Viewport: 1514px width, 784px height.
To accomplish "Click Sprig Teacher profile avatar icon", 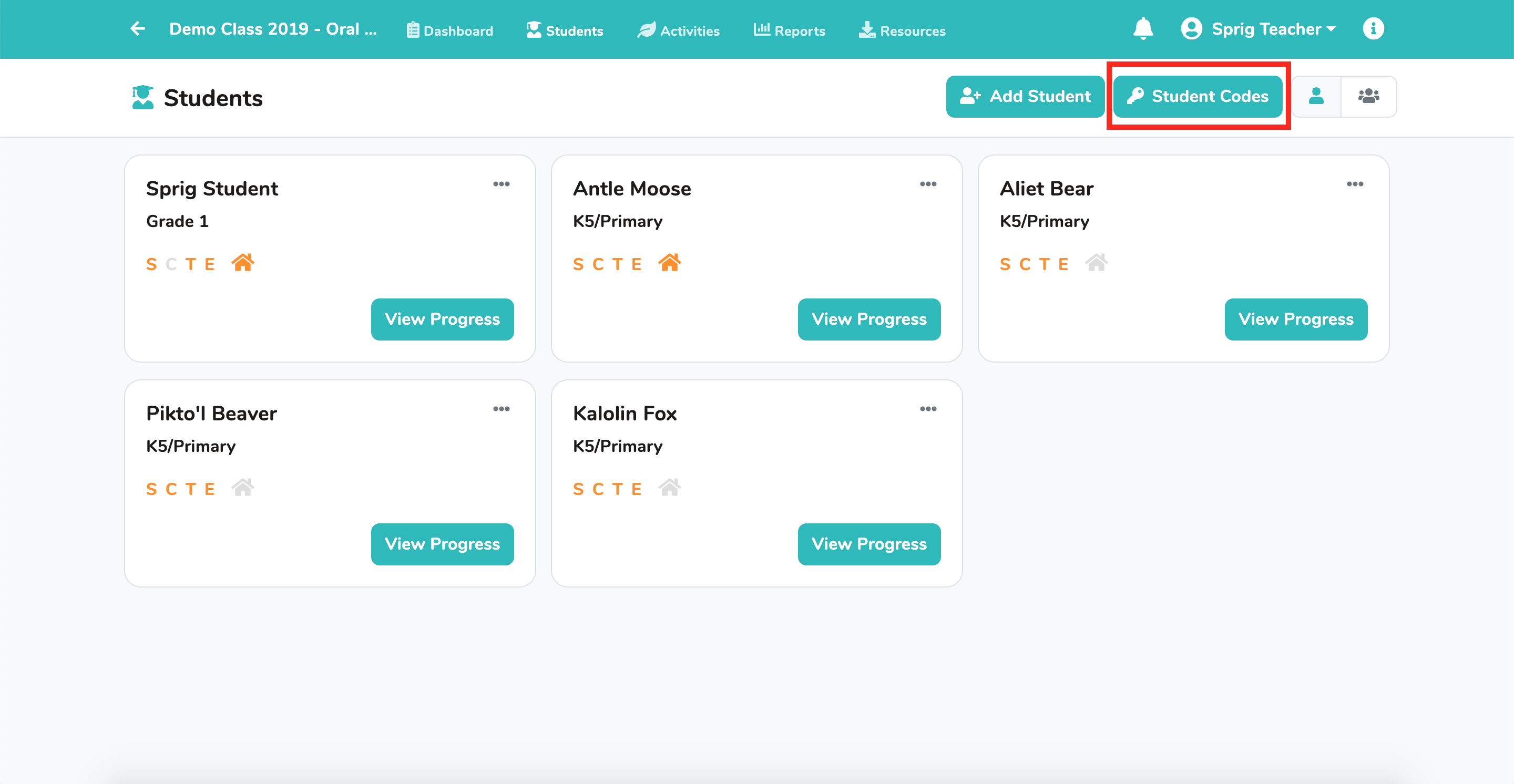I will click(x=1191, y=29).
